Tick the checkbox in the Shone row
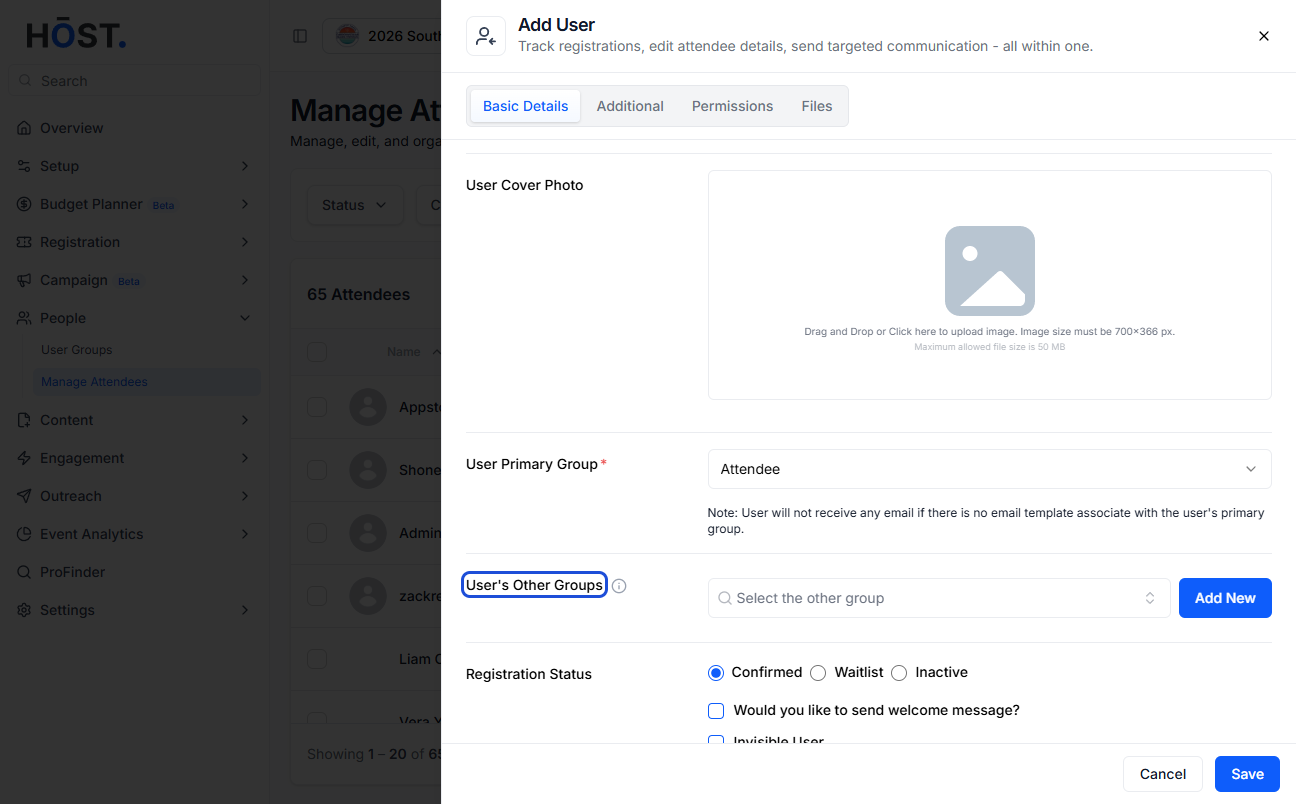1296x804 pixels. [x=317, y=470]
